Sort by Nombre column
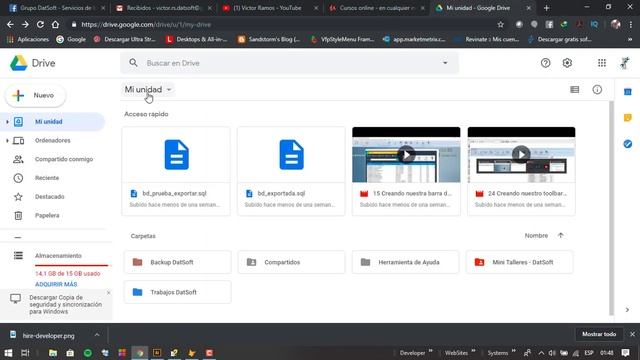This screenshot has width=640, height=360. (x=536, y=236)
